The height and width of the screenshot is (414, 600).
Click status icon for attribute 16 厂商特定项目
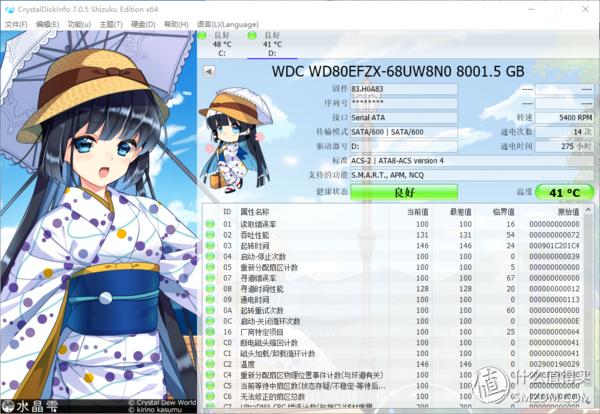(210, 331)
